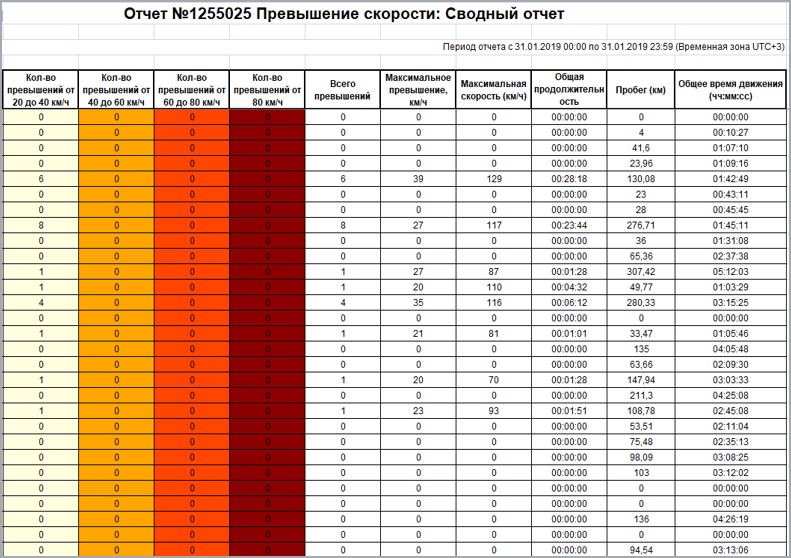This screenshot has height=558, width=791.
Task: Click the report period text line
Action: click(613, 47)
